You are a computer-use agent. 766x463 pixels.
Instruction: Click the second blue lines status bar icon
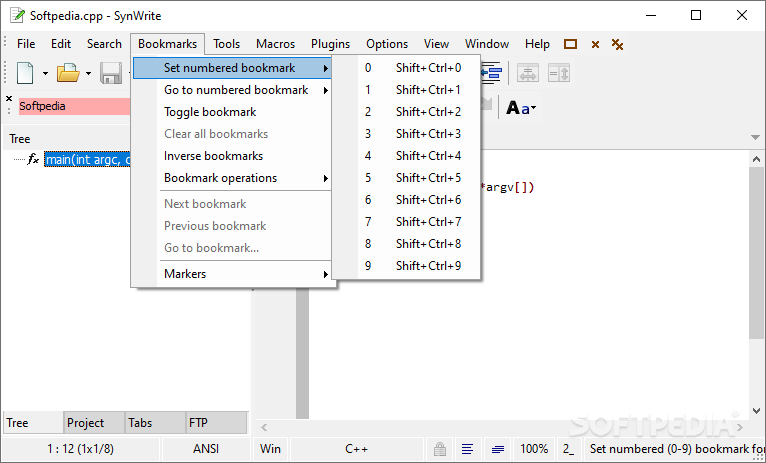(x=498, y=448)
